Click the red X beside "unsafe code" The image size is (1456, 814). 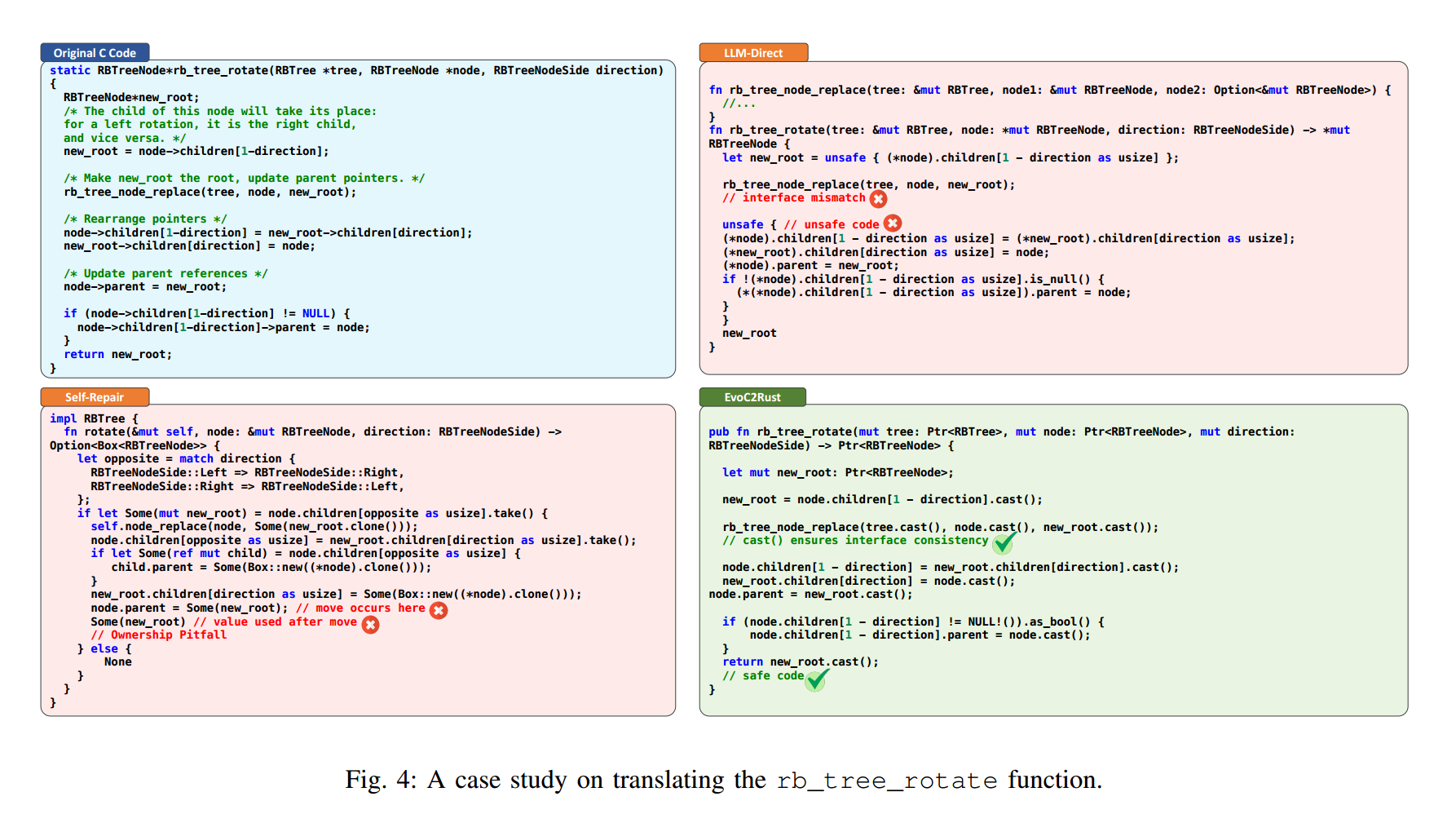[893, 223]
